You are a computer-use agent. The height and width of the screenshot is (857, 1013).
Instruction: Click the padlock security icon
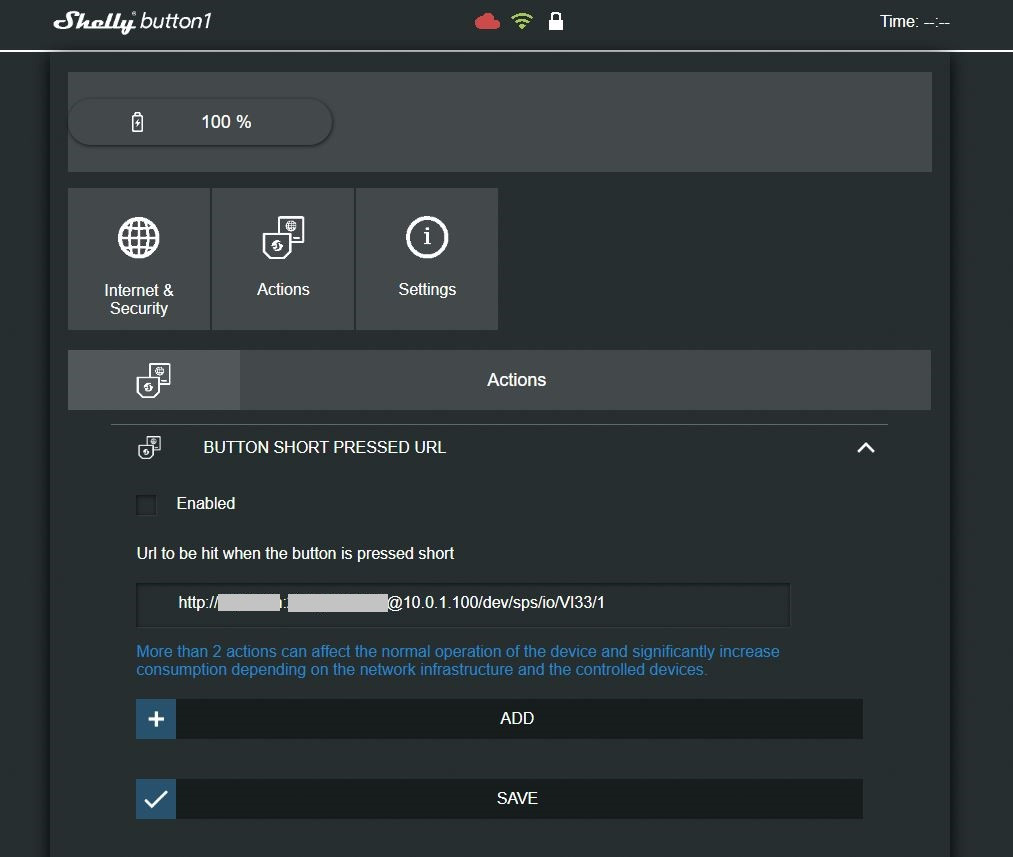556,21
